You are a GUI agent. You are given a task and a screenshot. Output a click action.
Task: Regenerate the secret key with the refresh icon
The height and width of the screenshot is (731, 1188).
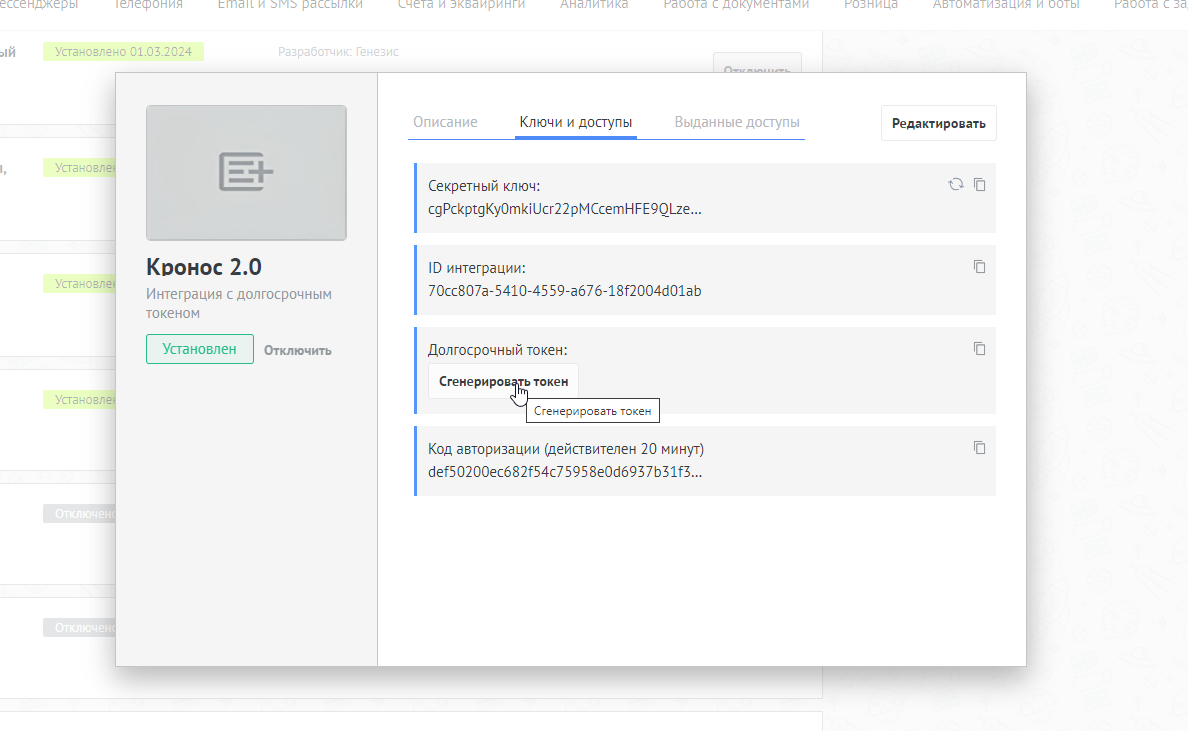click(956, 185)
